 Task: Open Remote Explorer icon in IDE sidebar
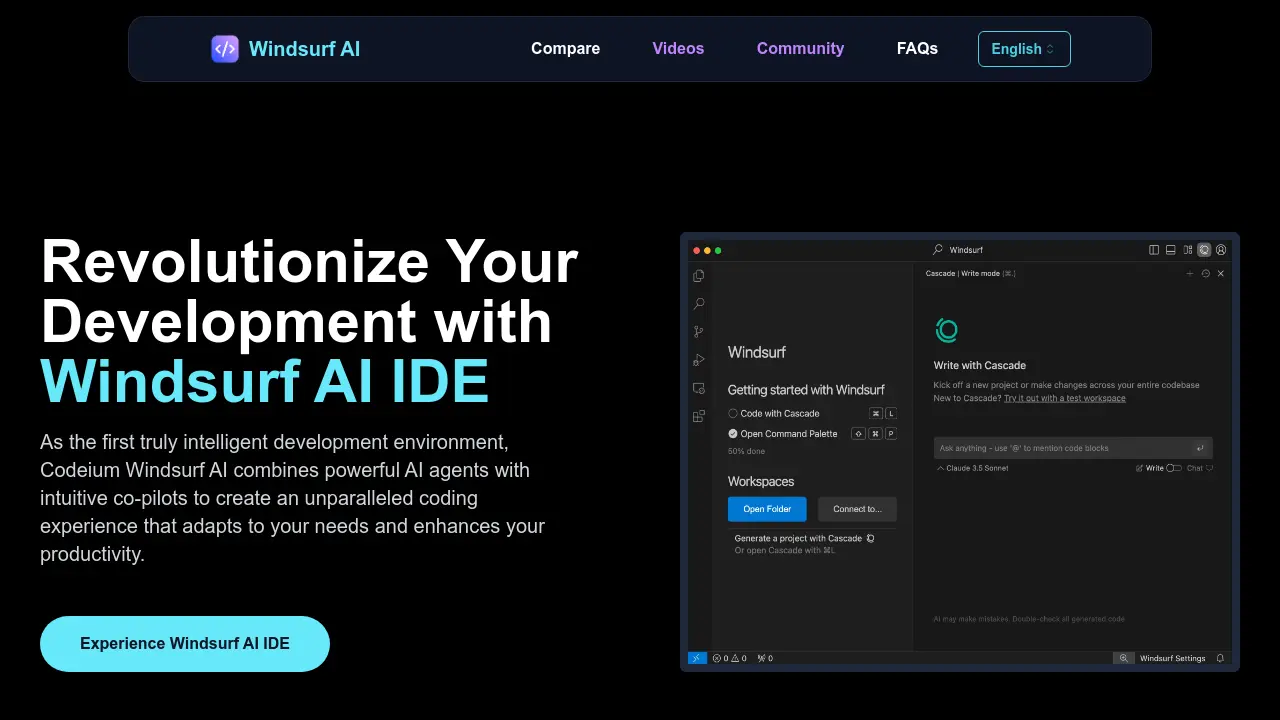[x=698, y=388]
